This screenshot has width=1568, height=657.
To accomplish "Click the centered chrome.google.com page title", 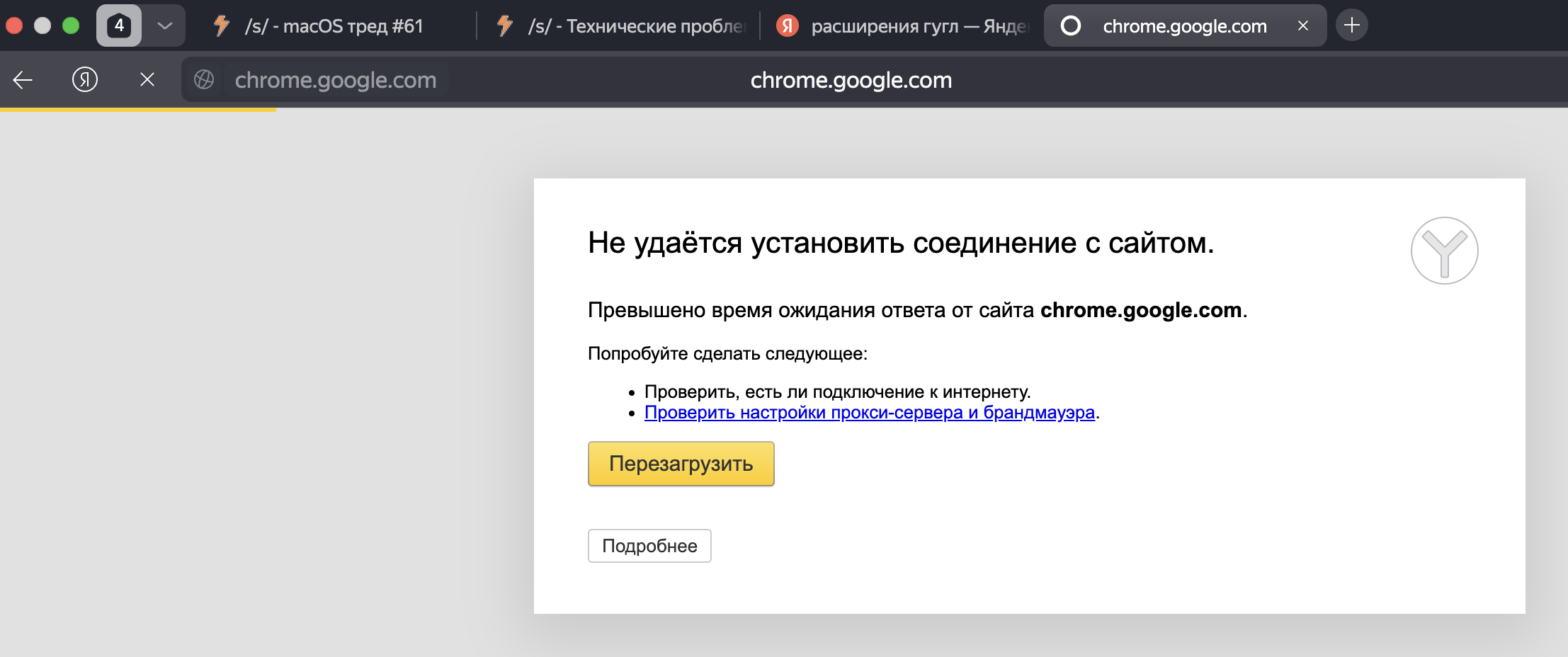I will pos(851,80).
